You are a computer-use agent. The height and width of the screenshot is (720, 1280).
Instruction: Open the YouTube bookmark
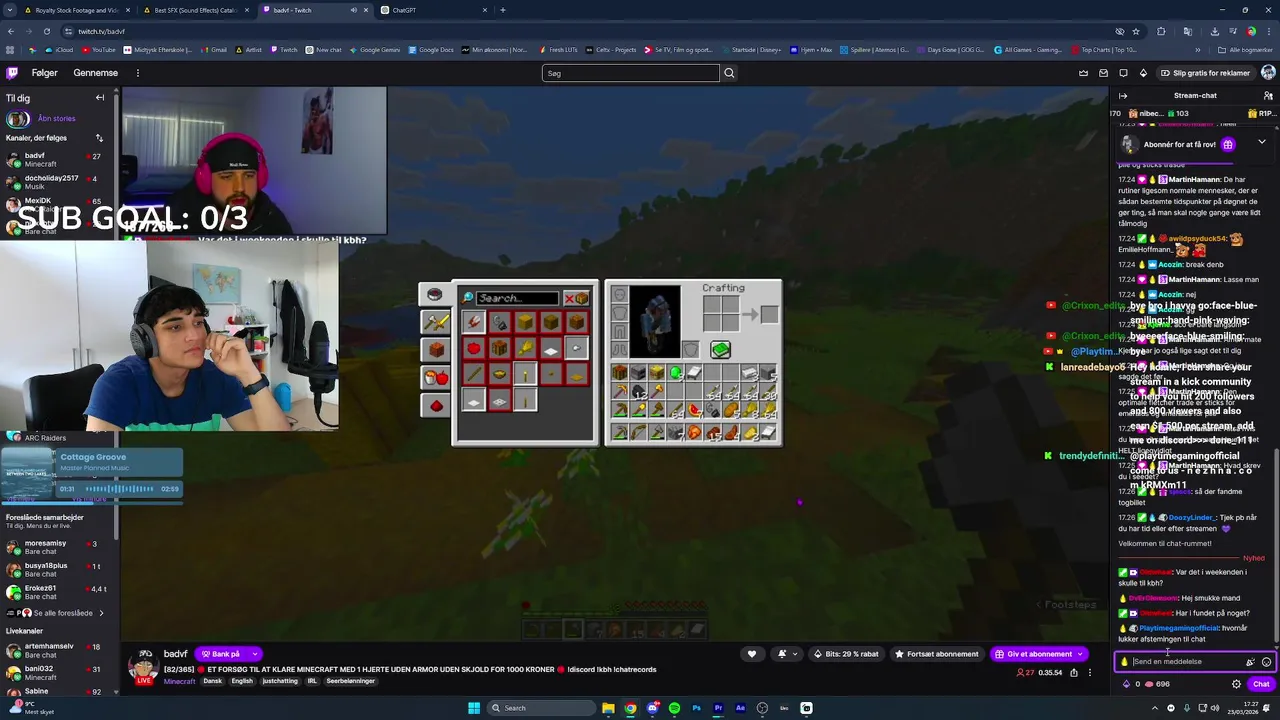point(98,50)
